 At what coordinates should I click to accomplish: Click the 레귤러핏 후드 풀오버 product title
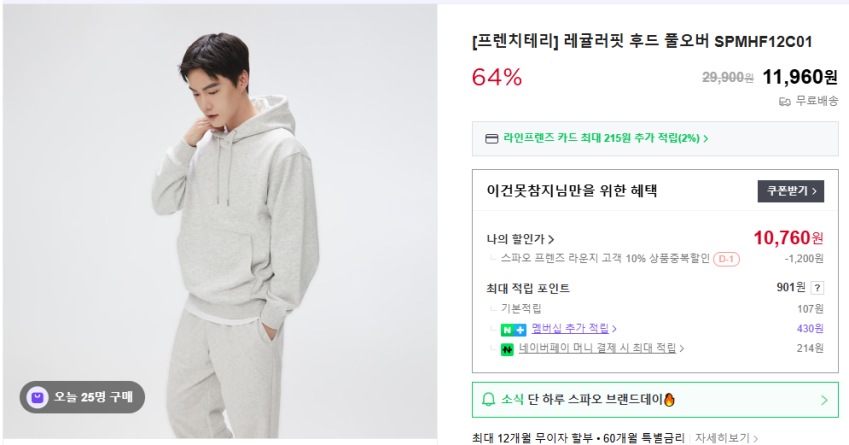coord(641,42)
